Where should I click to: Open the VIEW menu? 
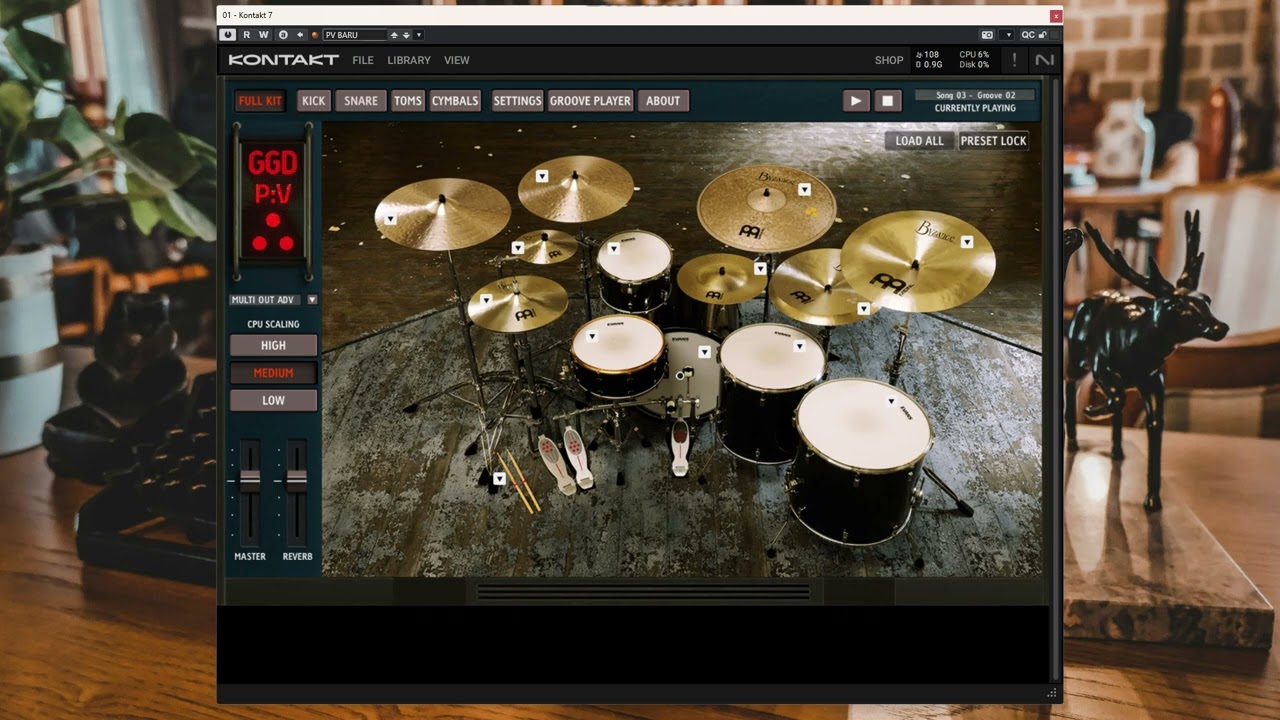pos(456,60)
